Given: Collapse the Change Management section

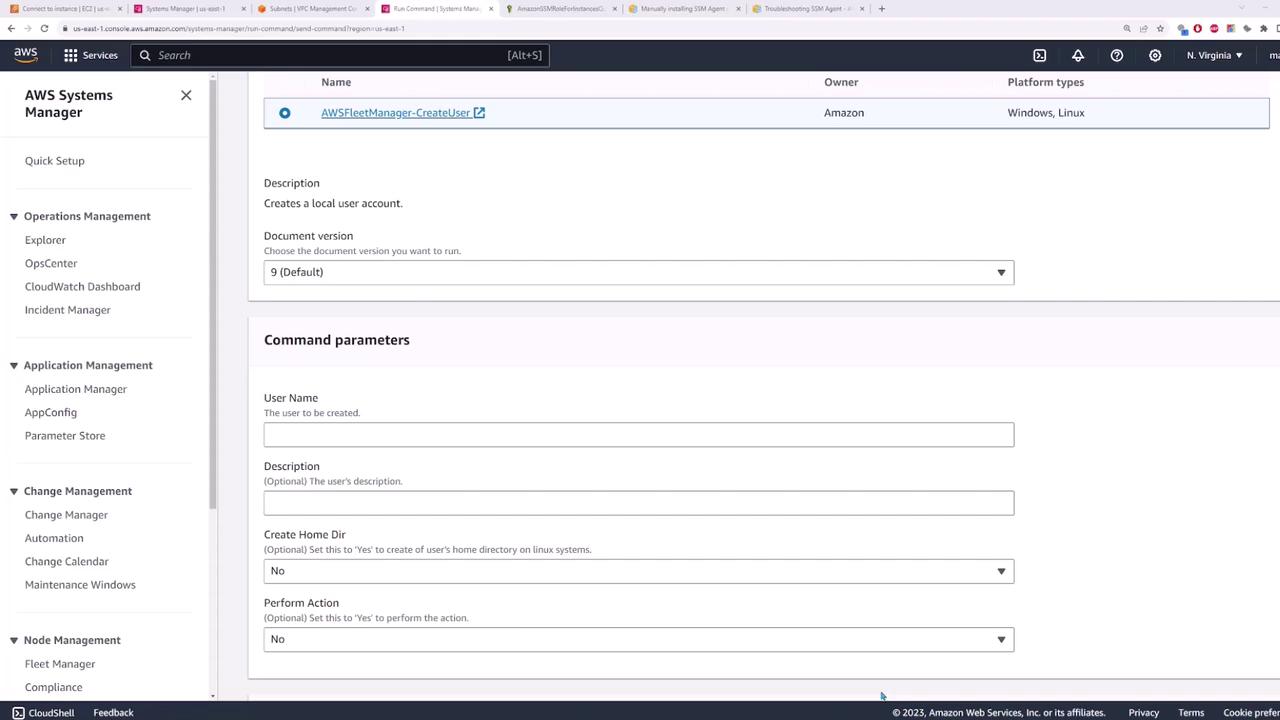Looking at the screenshot, I should (x=14, y=491).
